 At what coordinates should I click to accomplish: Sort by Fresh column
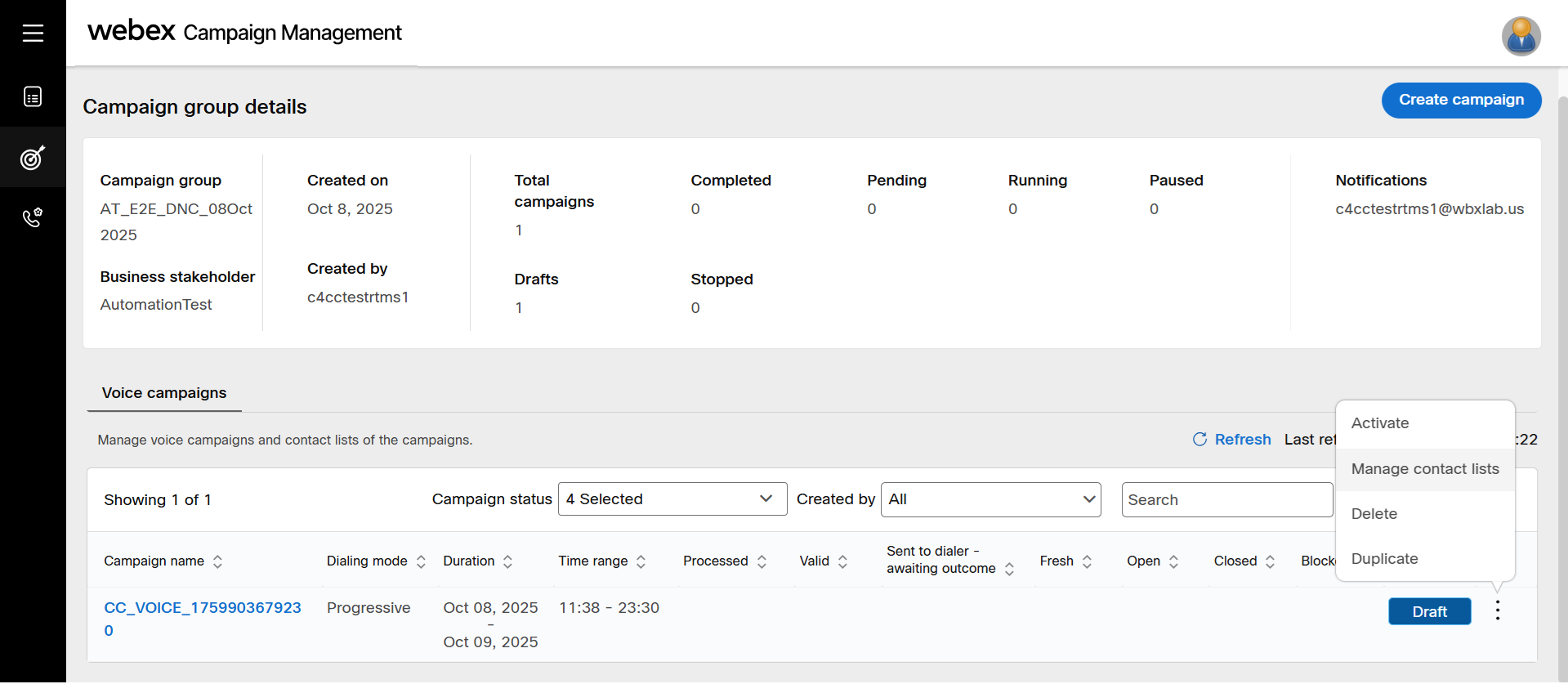click(x=1087, y=561)
